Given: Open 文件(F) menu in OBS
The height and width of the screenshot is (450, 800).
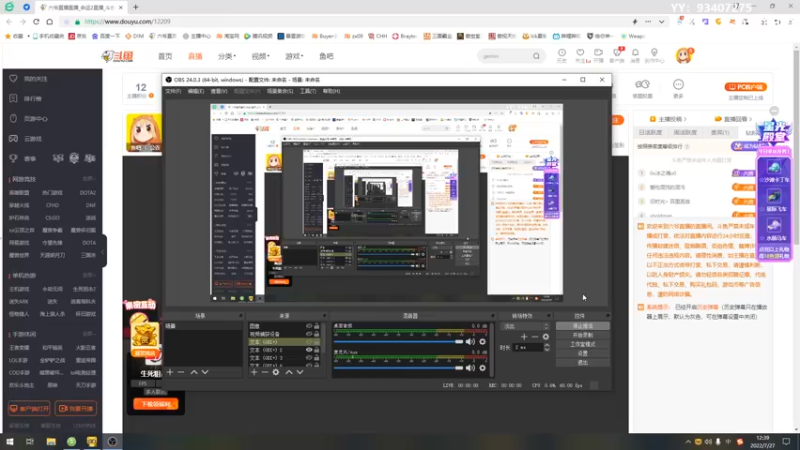Looking at the screenshot, I should coord(173,91).
